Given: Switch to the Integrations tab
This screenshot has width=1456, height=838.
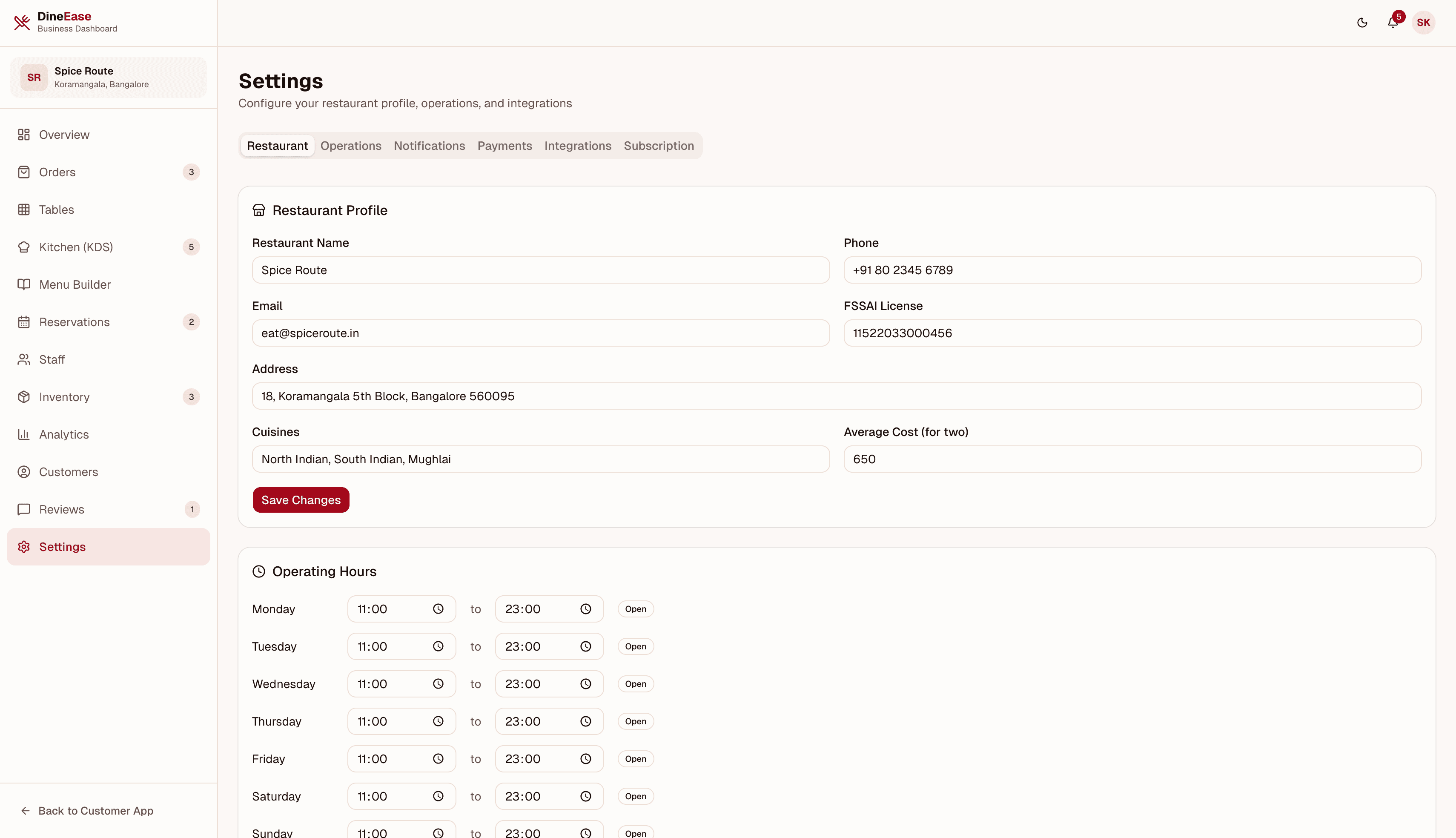Looking at the screenshot, I should 578,146.
